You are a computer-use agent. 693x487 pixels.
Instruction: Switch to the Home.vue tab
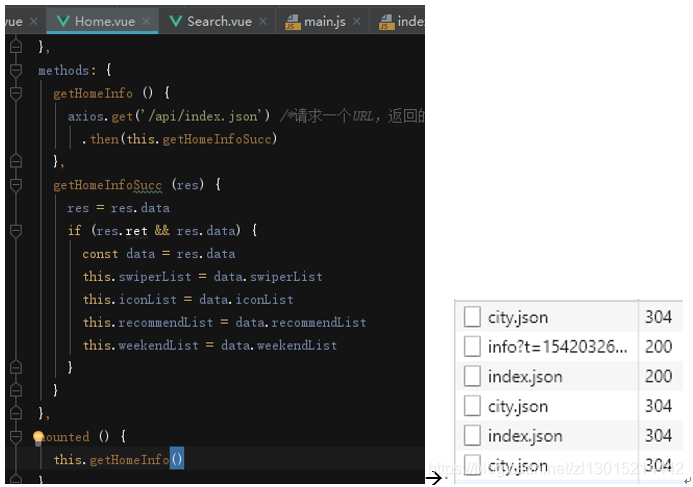(x=105, y=21)
